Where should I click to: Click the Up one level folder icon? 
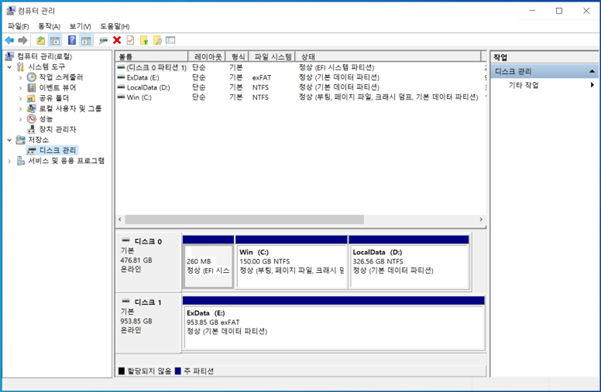click(41, 40)
